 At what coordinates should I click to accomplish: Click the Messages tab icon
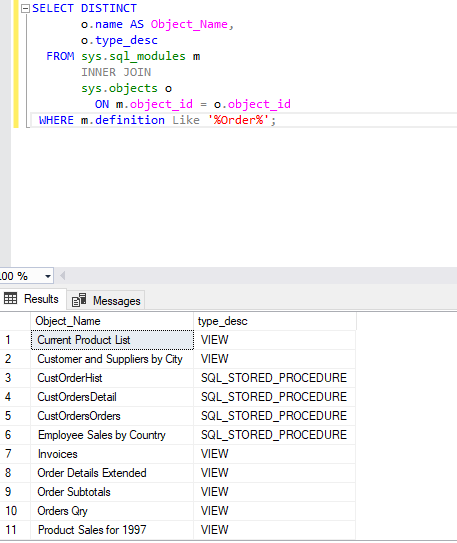click(79, 300)
